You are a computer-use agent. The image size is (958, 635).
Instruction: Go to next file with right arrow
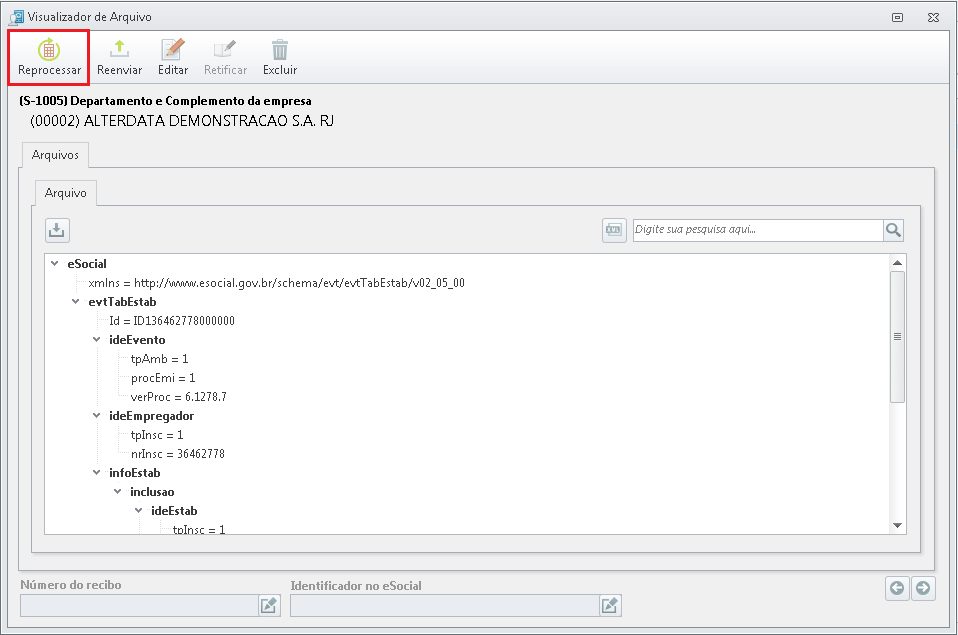923,588
